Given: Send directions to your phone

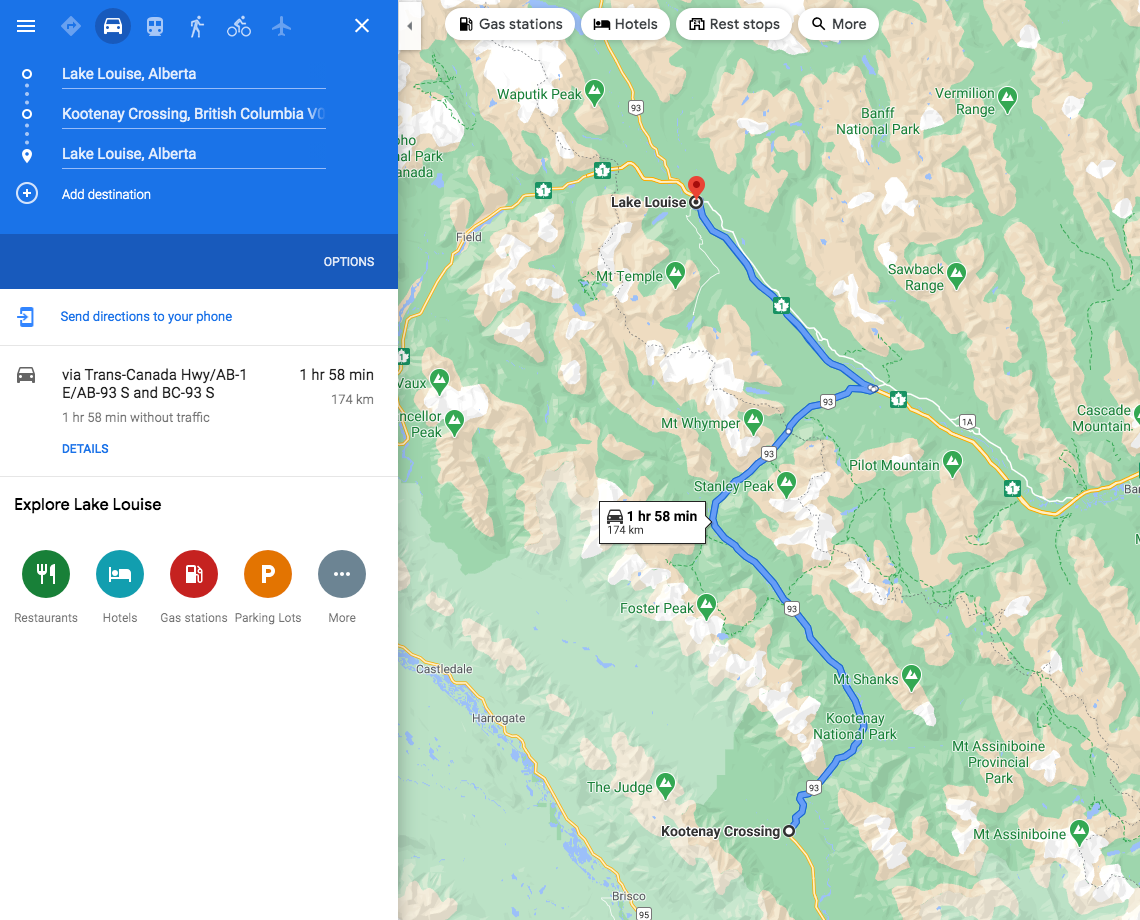Looking at the screenshot, I should (146, 316).
